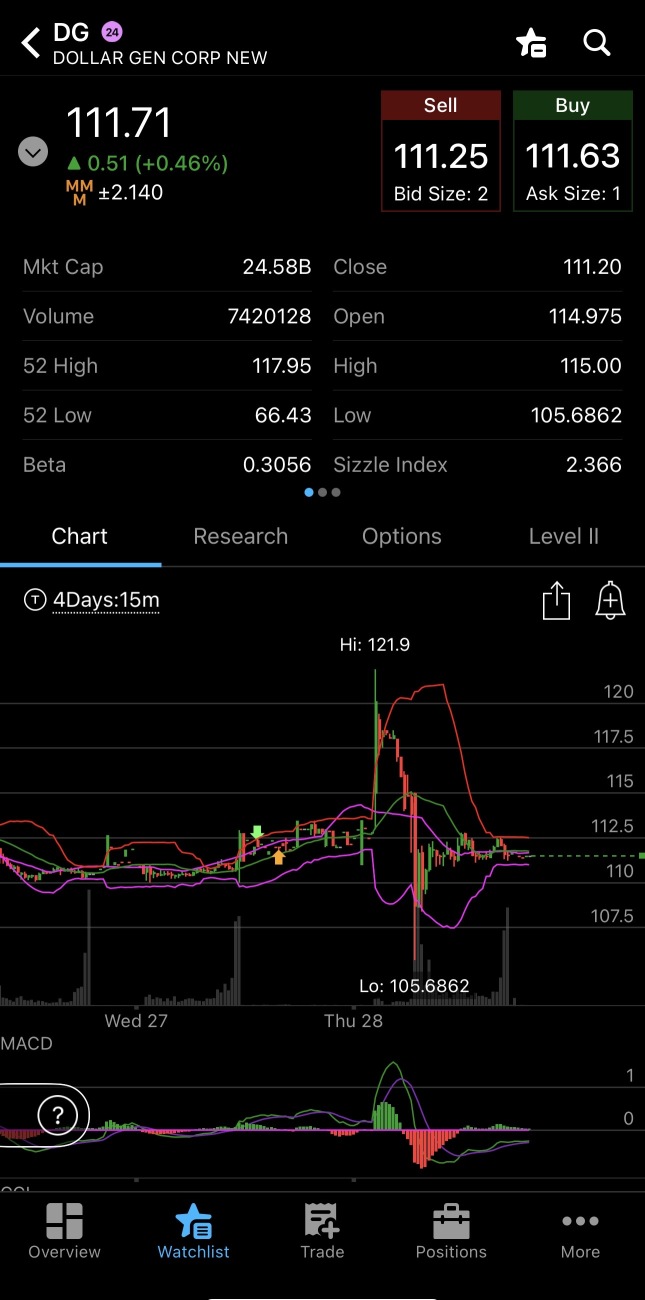The height and width of the screenshot is (1300, 645).
Task: Go to Overview in bottom navigation
Action: [64, 1231]
